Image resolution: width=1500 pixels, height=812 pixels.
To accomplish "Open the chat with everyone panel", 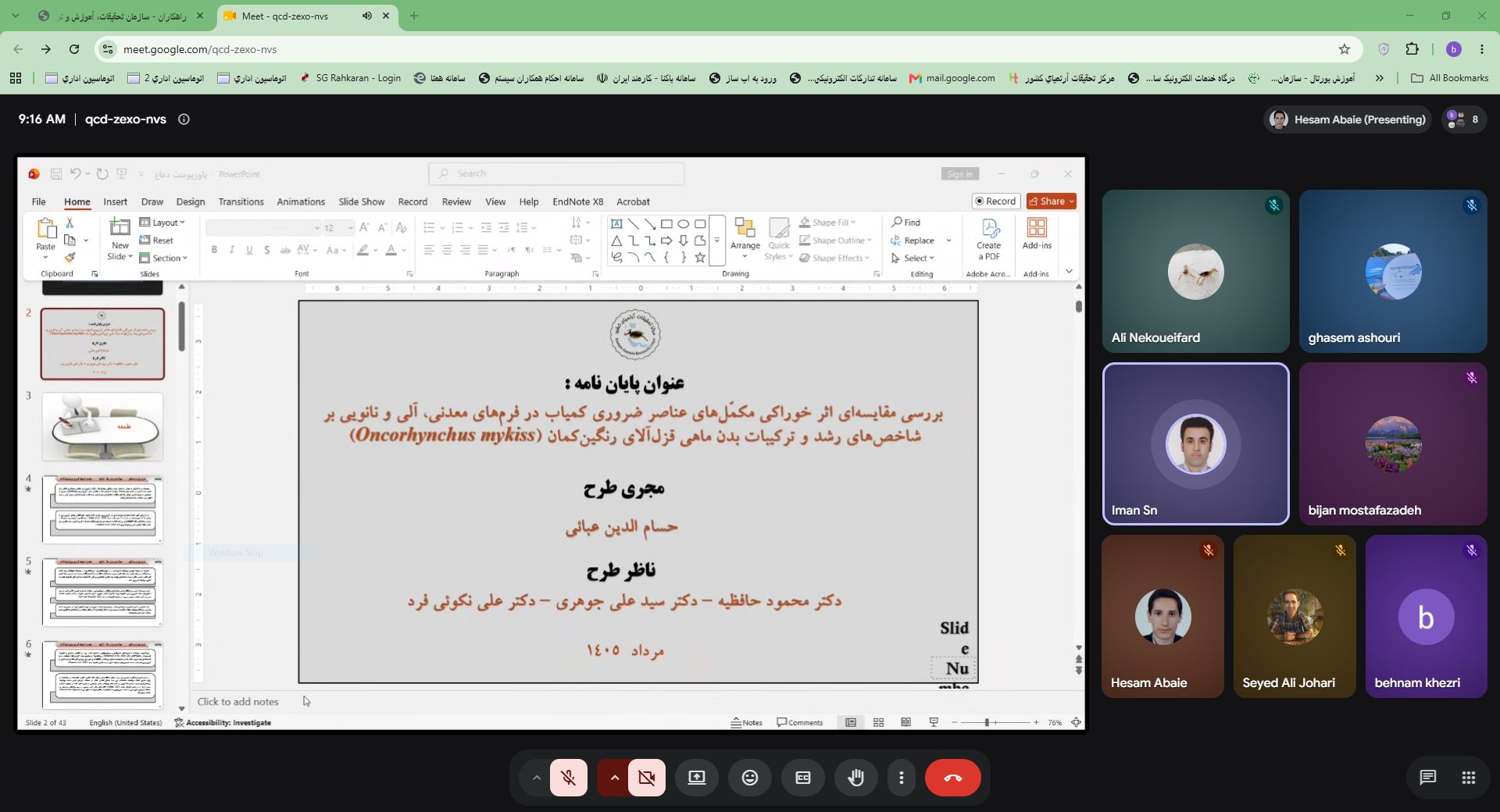I will point(1427,778).
